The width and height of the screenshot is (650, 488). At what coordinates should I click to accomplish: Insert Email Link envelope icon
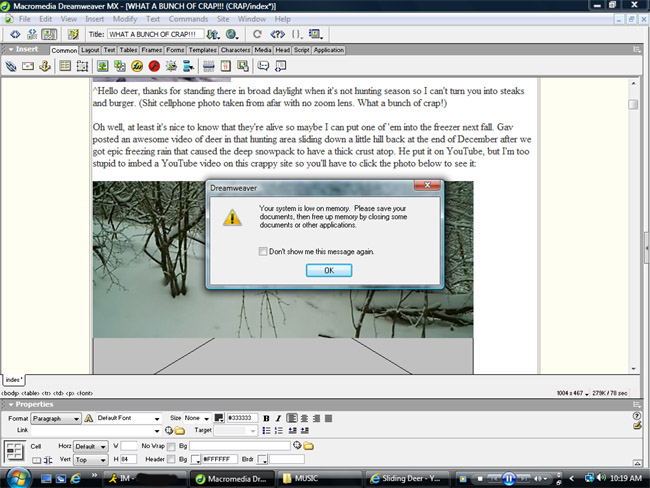pos(28,66)
